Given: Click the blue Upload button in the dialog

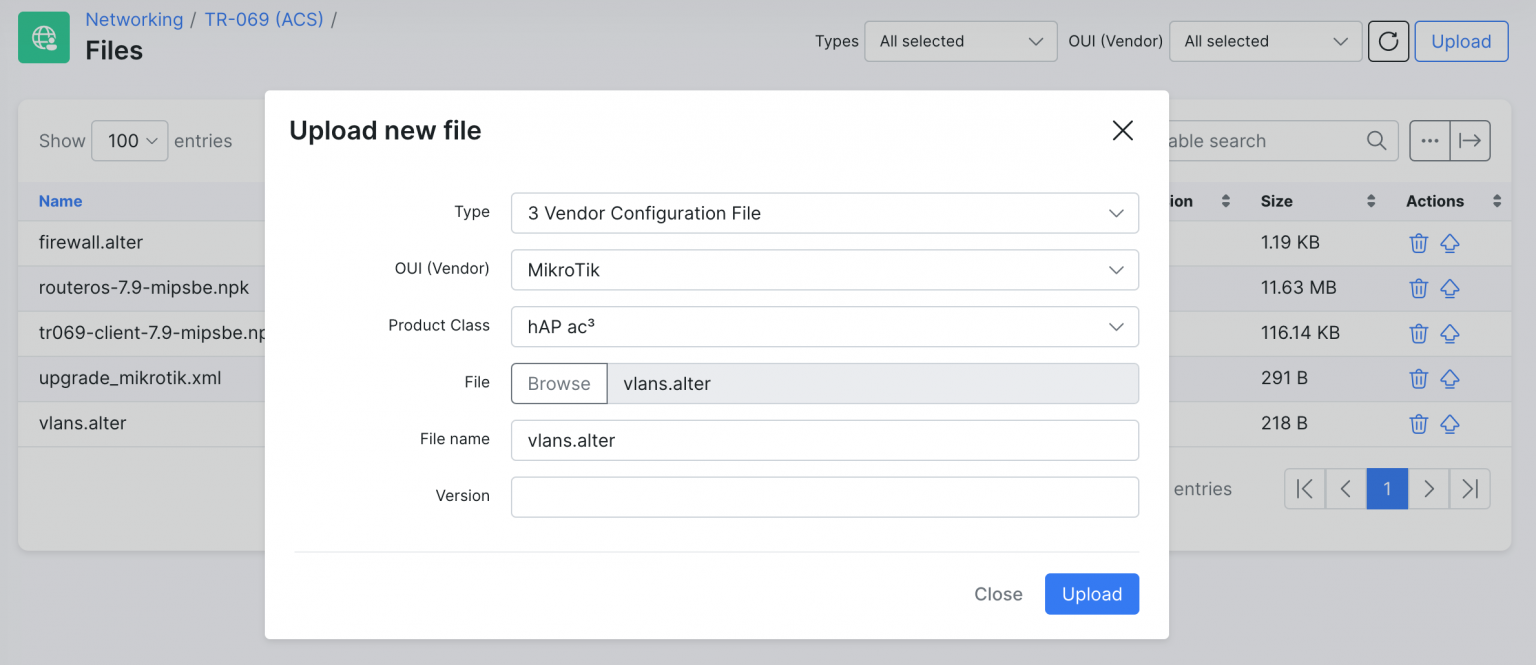Looking at the screenshot, I should (x=1091, y=593).
